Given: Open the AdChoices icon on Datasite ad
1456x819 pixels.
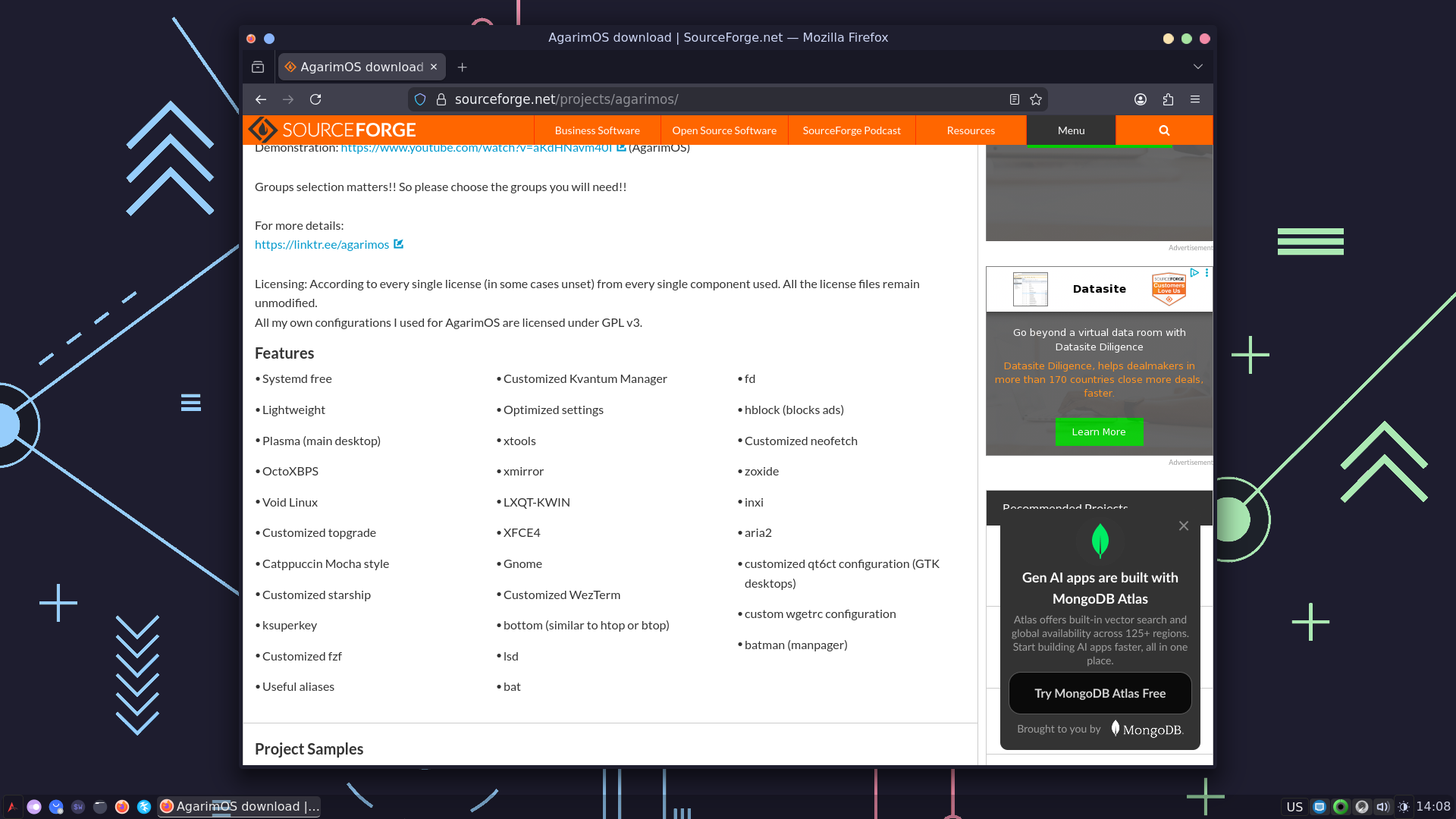Looking at the screenshot, I should (1194, 272).
